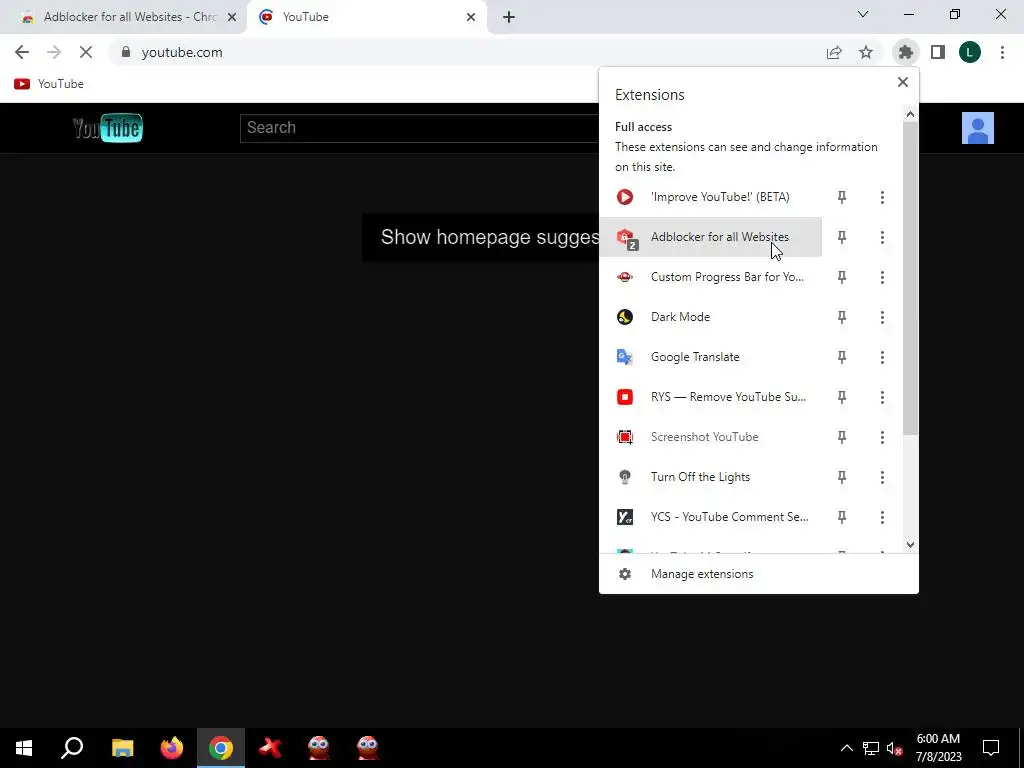
Task: Open more actions for Google Translate
Action: click(x=882, y=357)
